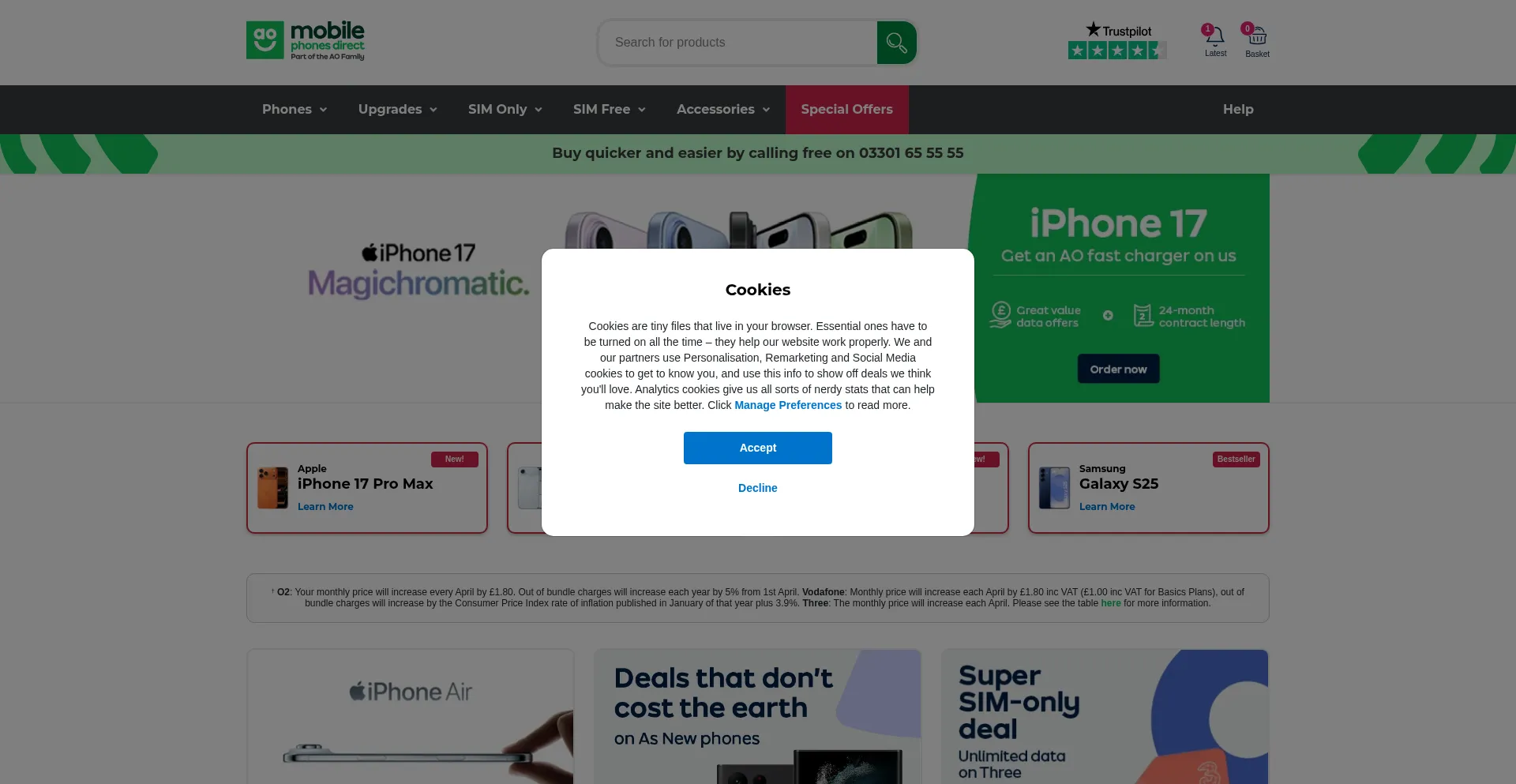Accept cookies in the dialog
Screen dimensions: 1516x784
[758, 448]
